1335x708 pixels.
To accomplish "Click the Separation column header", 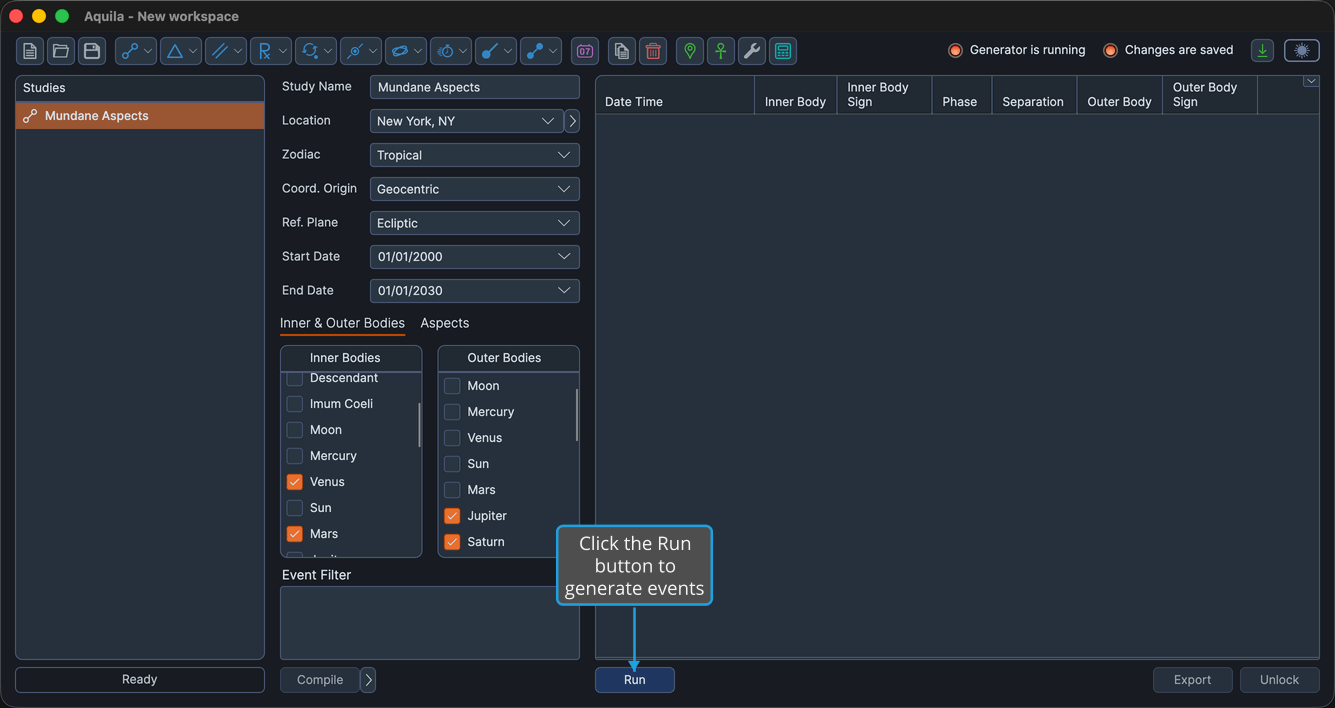I will click(x=1033, y=96).
